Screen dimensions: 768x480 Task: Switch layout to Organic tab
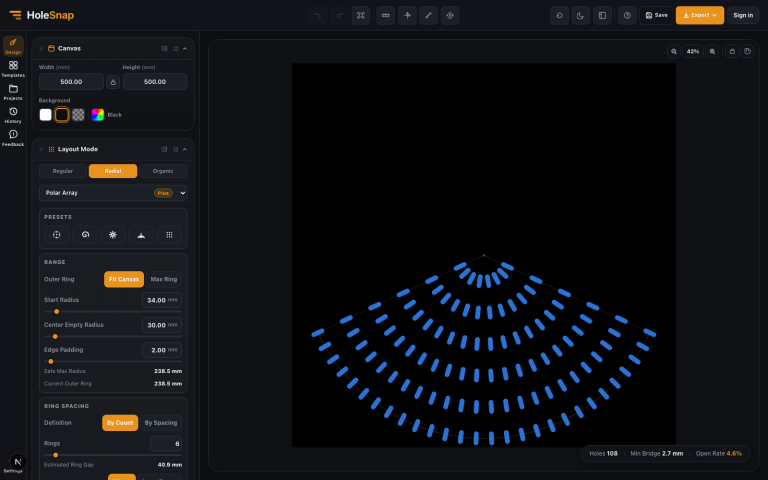(163, 171)
